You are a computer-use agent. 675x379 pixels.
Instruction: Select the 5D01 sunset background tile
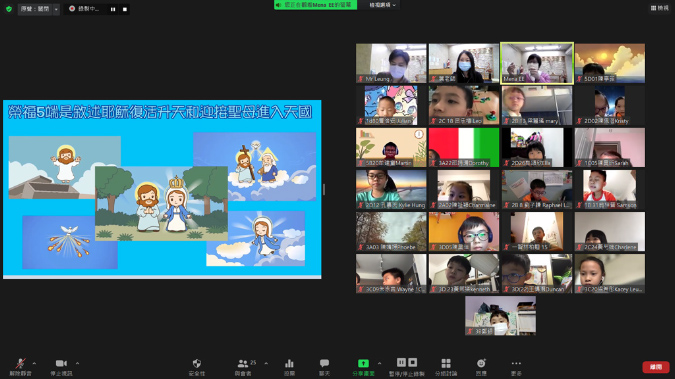[x=610, y=63]
